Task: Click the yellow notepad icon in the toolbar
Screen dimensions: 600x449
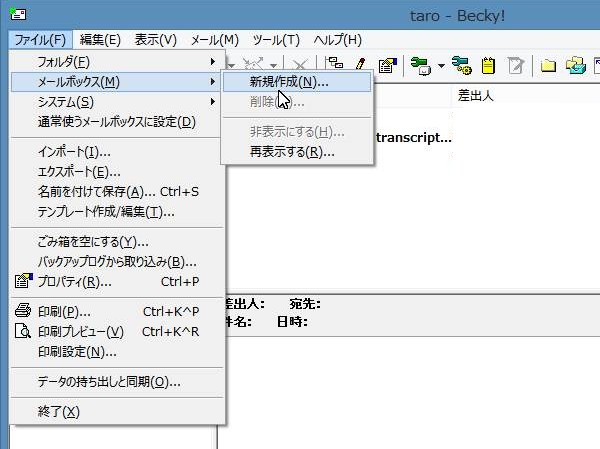Action: click(x=488, y=66)
